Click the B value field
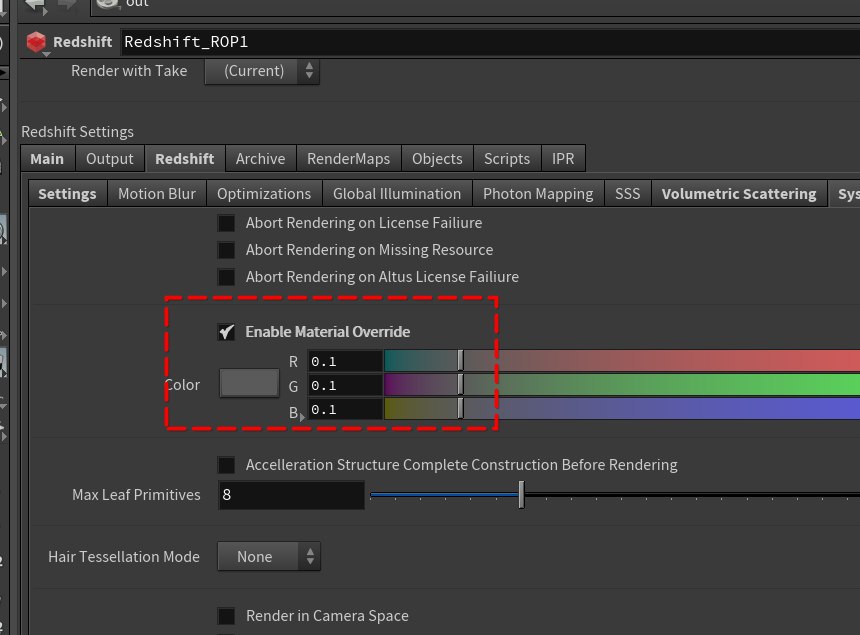This screenshot has height=635, width=860. [344, 410]
